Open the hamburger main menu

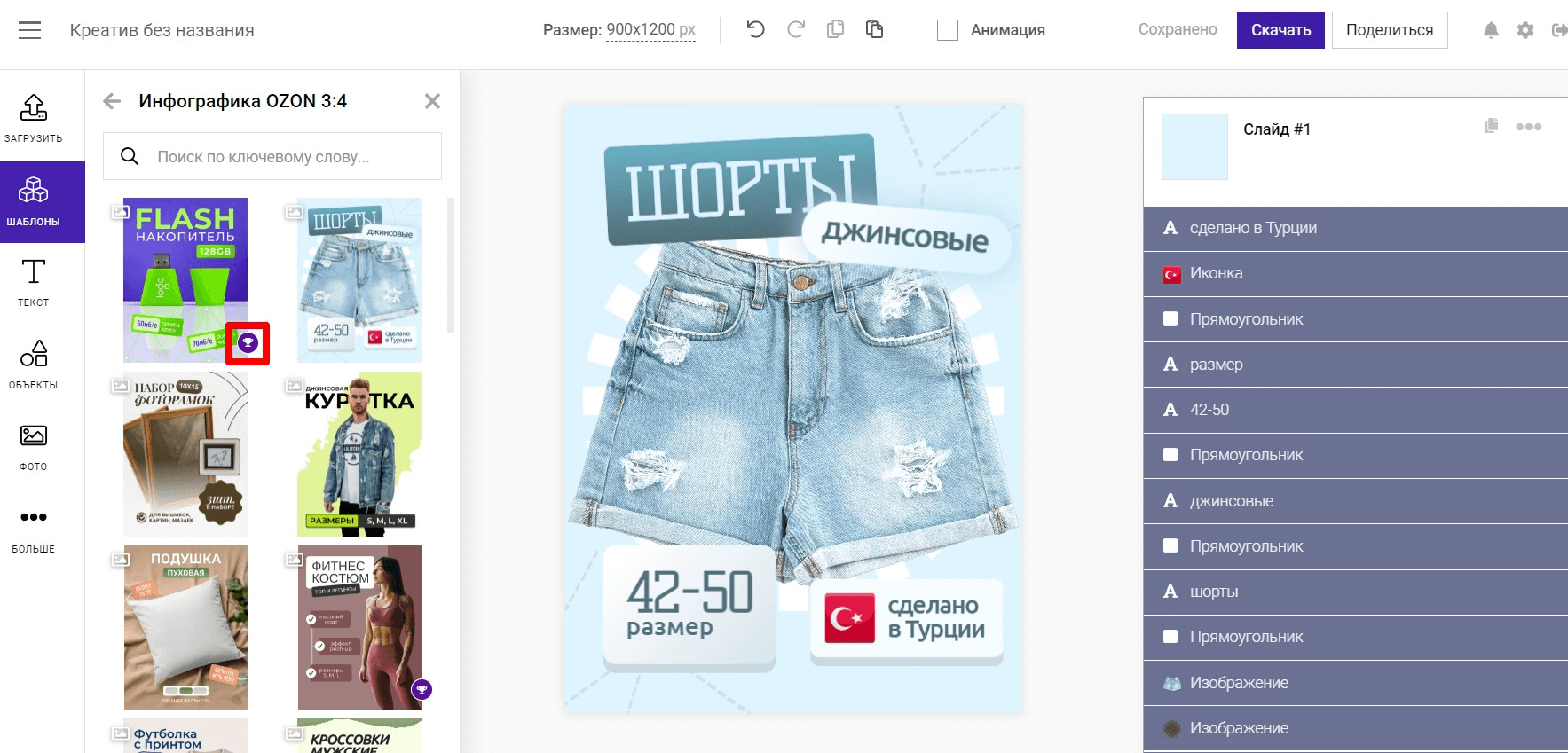click(x=30, y=30)
